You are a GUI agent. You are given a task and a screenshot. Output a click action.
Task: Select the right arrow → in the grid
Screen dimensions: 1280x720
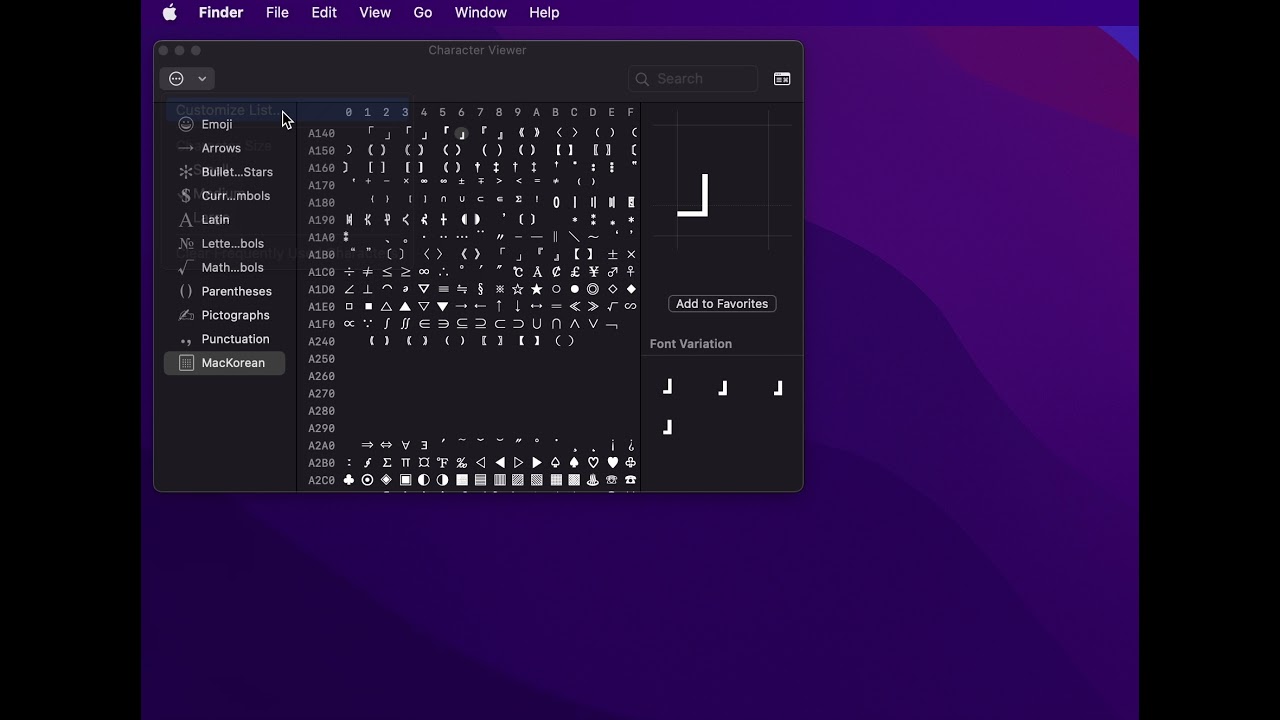[x=461, y=307]
